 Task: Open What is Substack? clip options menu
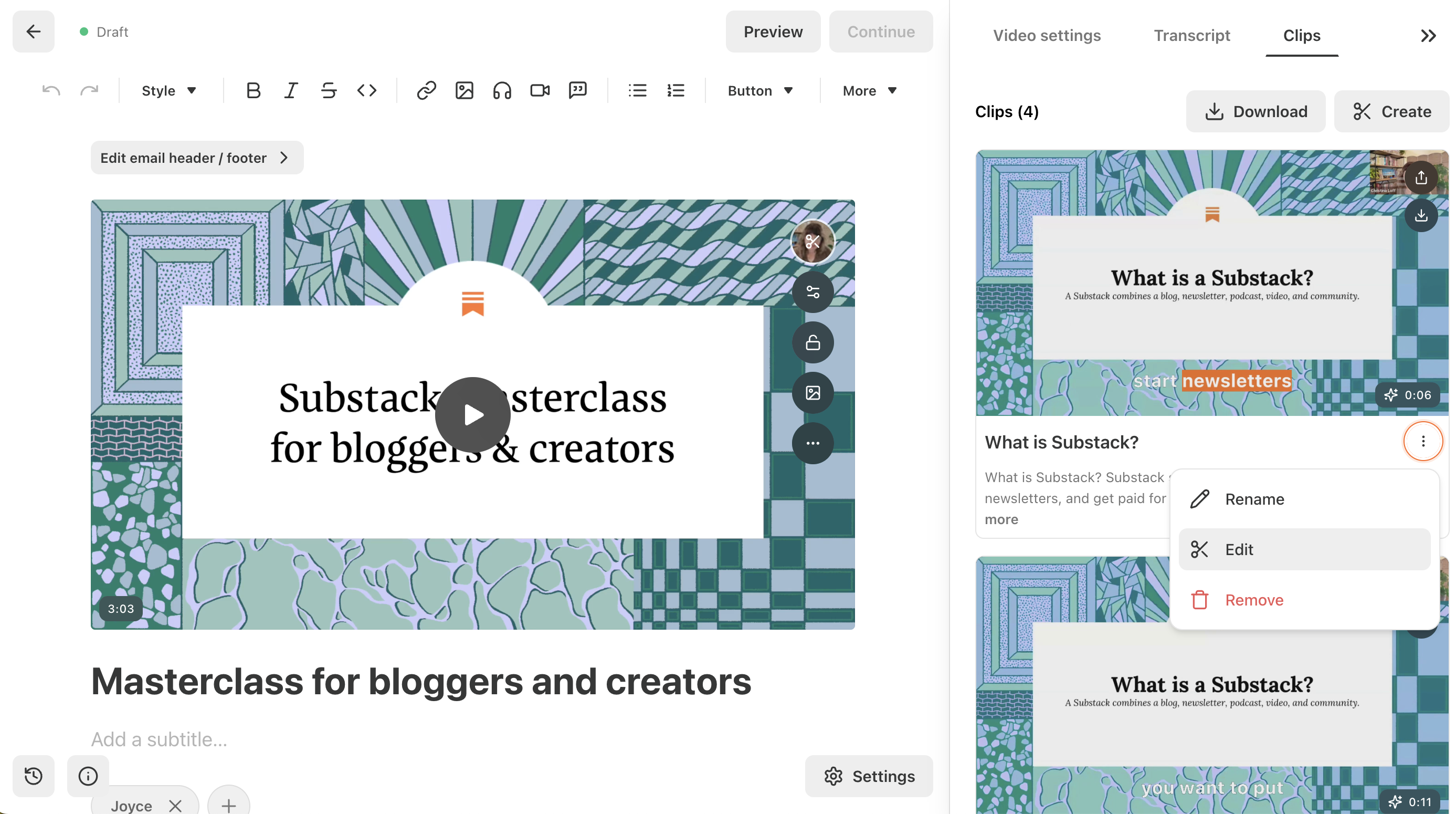(1422, 441)
